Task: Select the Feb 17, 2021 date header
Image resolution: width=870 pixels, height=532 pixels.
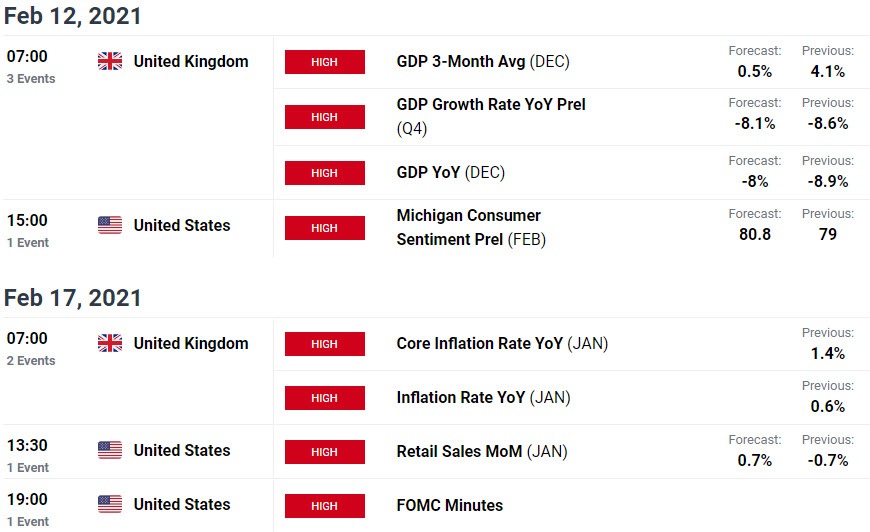Action: (x=73, y=298)
